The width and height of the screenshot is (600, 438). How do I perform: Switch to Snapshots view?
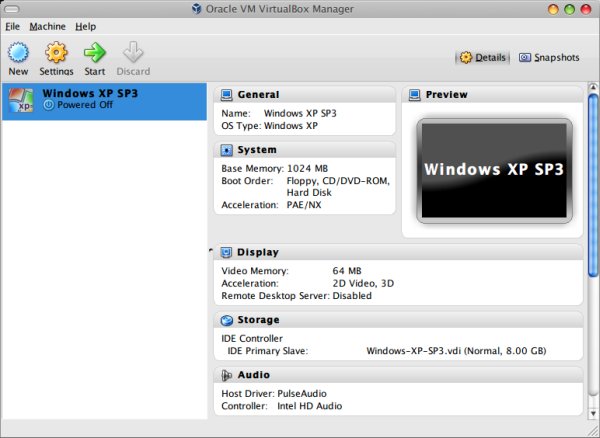(x=549, y=58)
